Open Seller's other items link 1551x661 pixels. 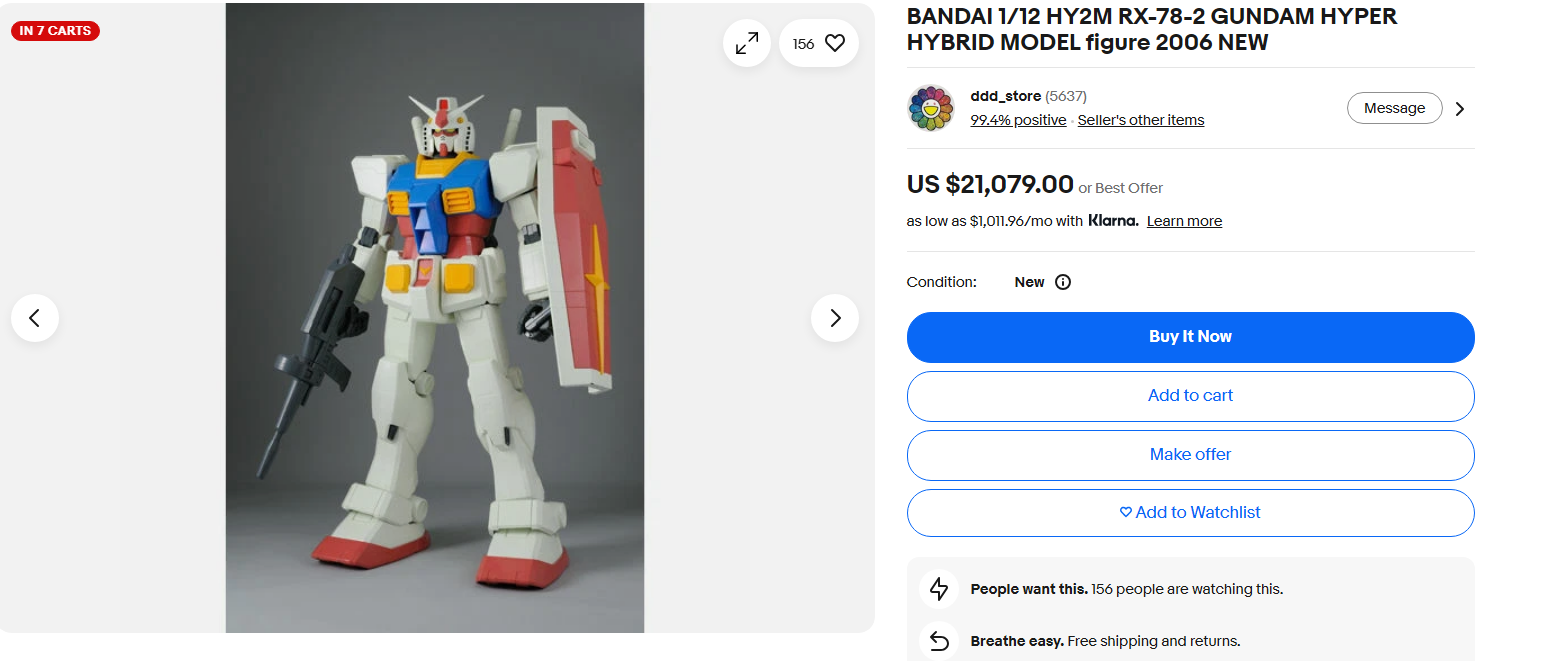[x=1141, y=120]
